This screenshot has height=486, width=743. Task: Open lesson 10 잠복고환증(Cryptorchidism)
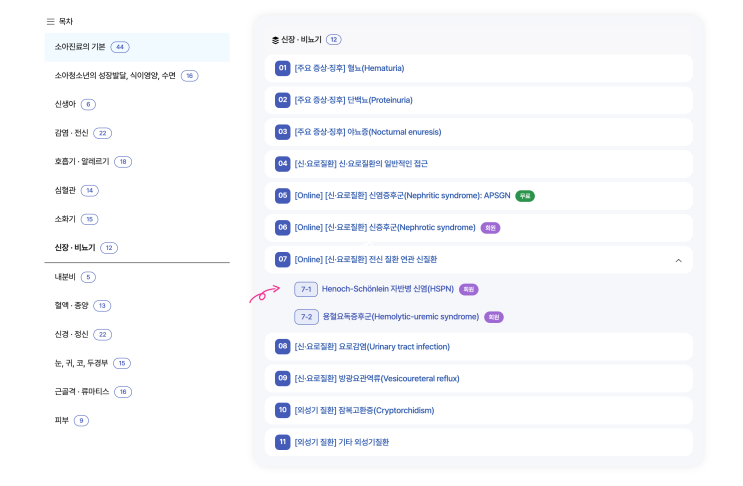[479, 410]
